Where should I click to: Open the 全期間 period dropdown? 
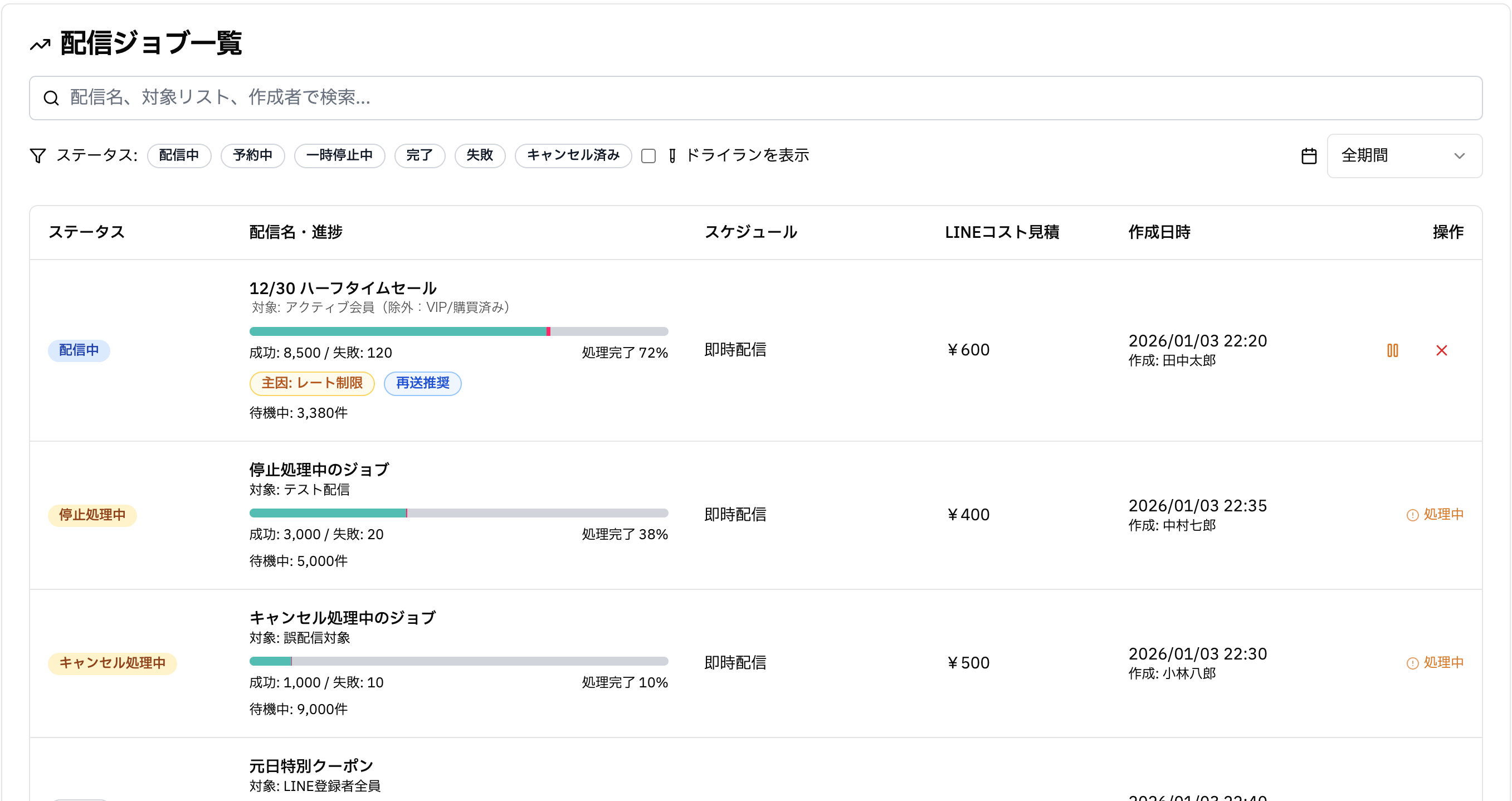coord(1404,156)
